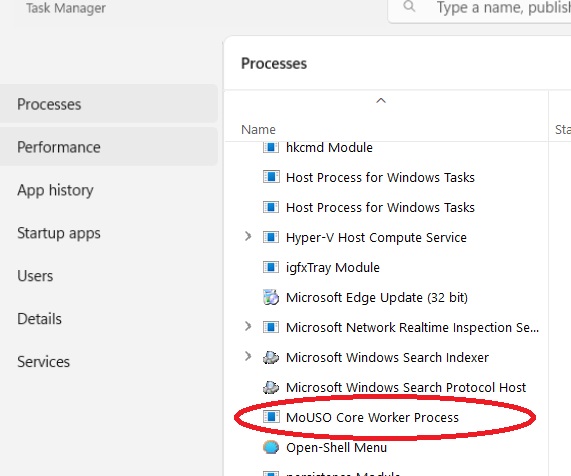Expand Microsoft Network Realtime Inspection Service
Image resolution: width=571 pixels, height=476 pixels.
tap(248, 326)
